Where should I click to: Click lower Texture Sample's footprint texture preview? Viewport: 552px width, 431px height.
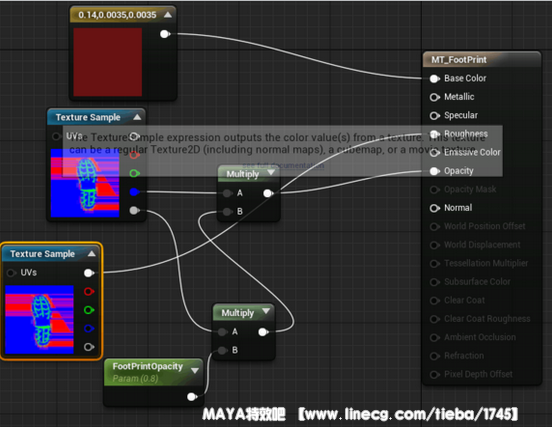39,320
